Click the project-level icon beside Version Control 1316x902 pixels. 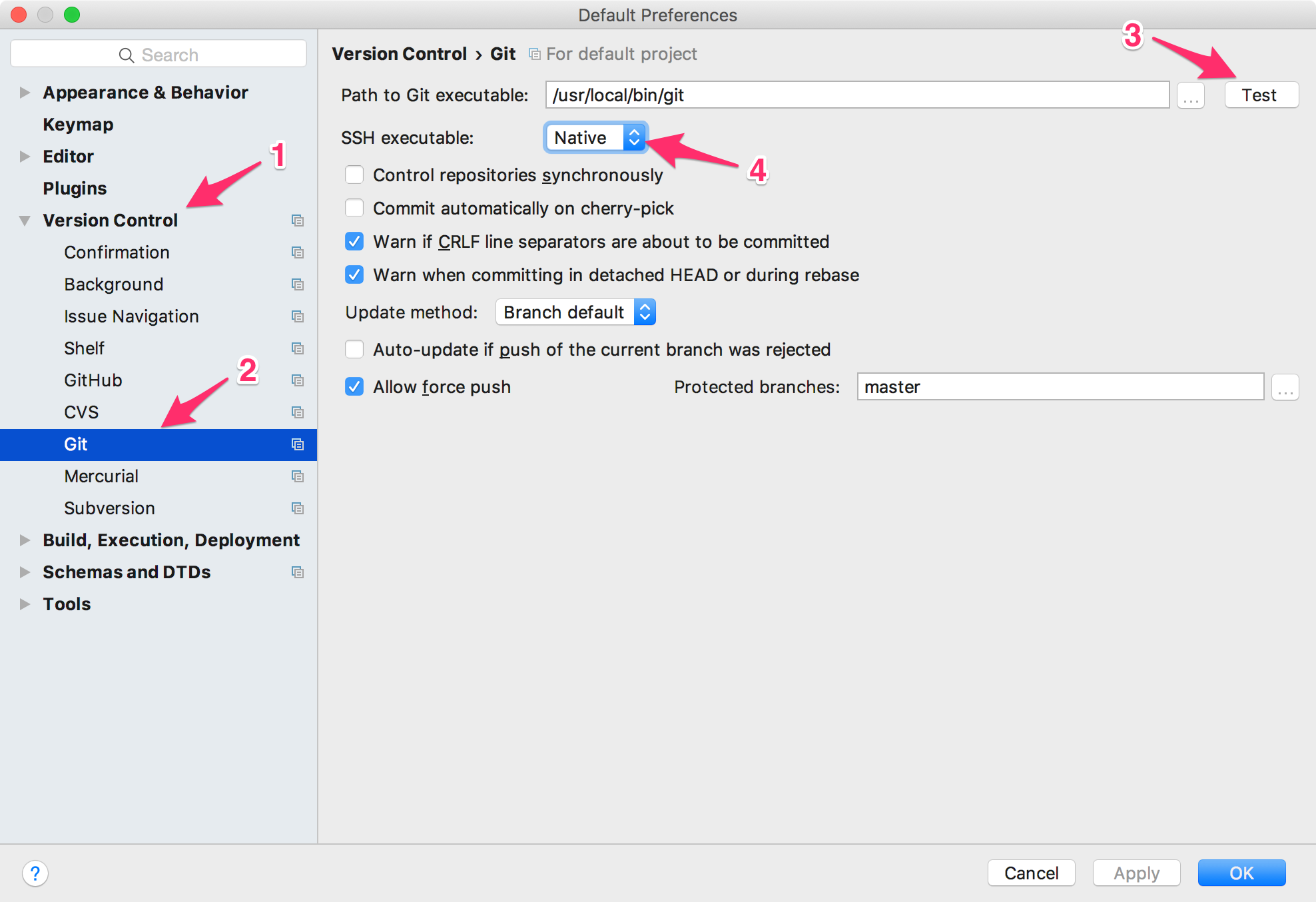click(298, 221)
